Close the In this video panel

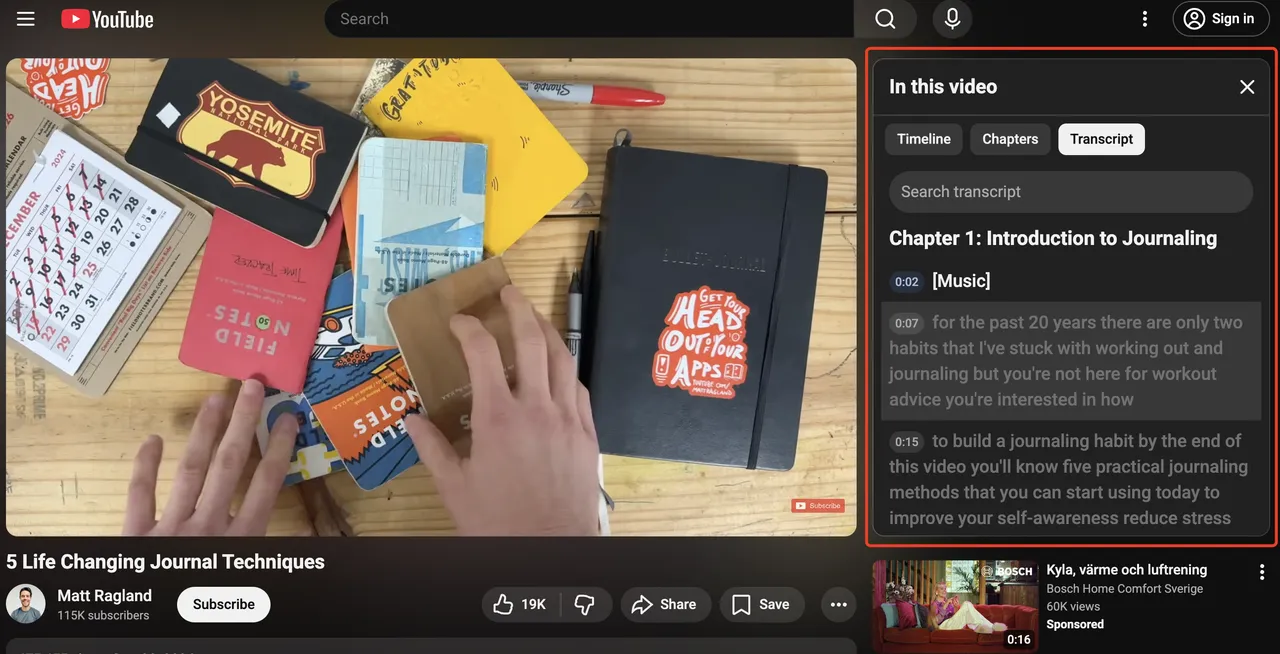[1247, 87]
